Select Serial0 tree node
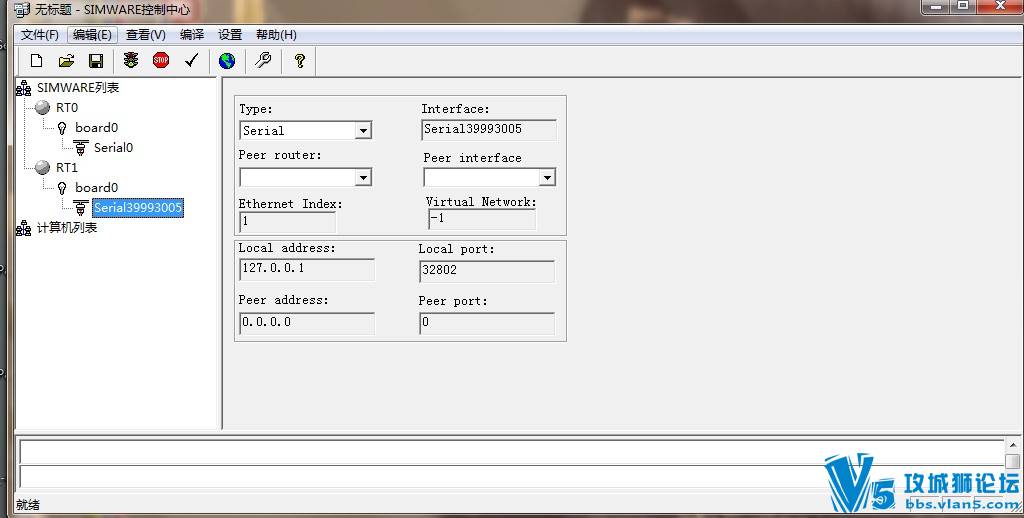The width and height of the screenshot is (1024, 518). pyautogui.click(x=113, y=148)
